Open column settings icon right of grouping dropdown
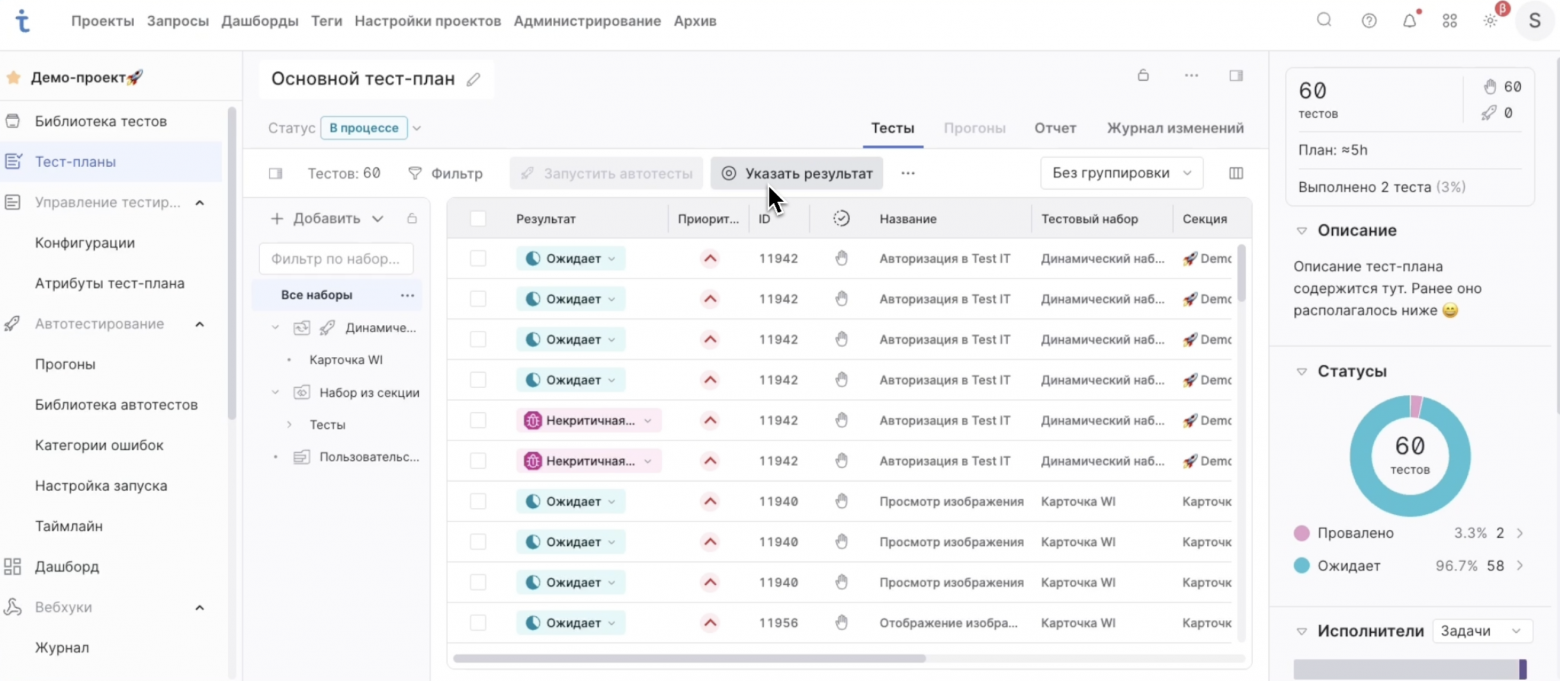Image resolution: width=1560 pixels, height=681 pixels. click(1236, 173)
